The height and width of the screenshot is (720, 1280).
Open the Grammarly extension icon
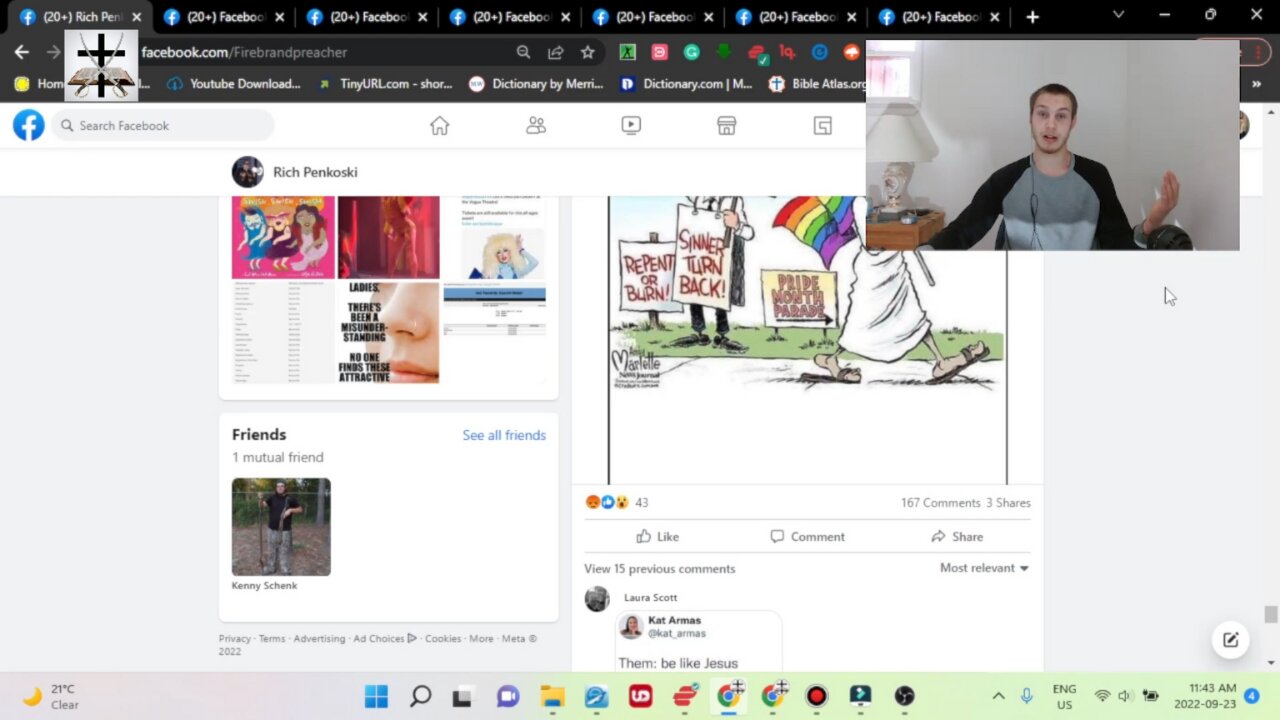tap(691, 52)
